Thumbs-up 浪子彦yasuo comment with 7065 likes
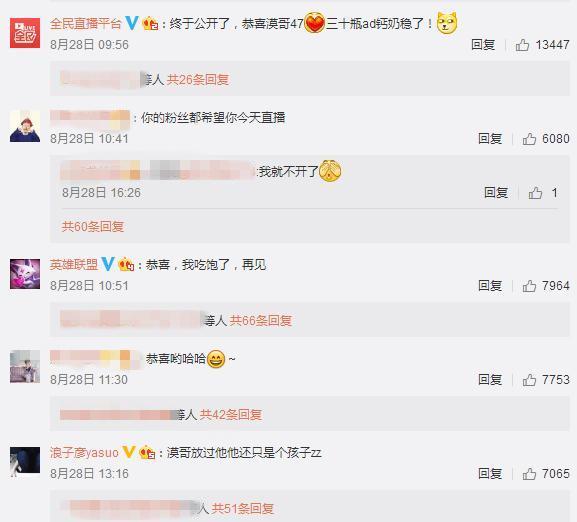Image resolution: width=577 pixels, height=522 pixels. coord(529,474)
